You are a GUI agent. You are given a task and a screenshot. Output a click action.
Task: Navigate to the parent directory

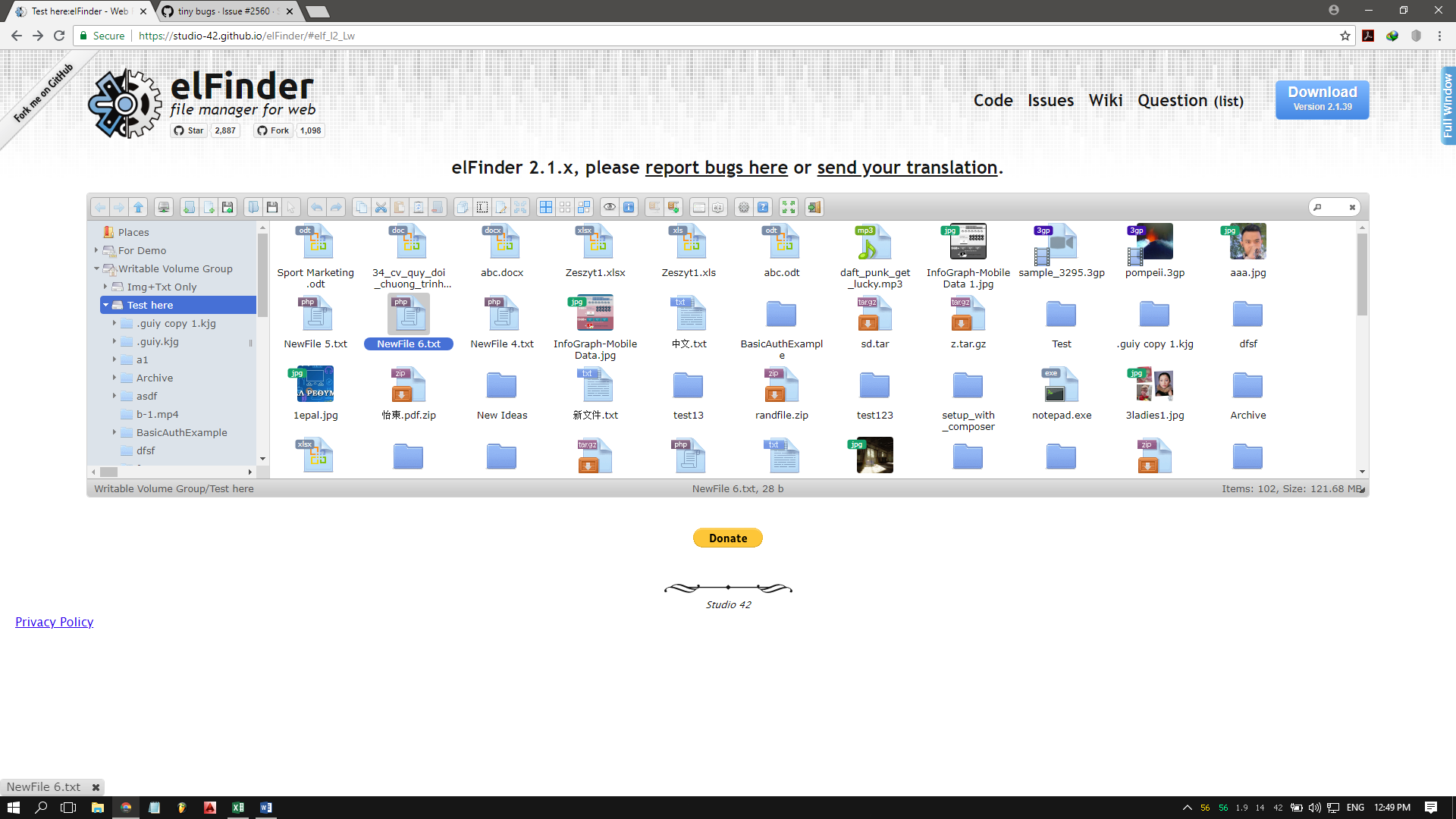pyautogui.click(x=139, y=206)
